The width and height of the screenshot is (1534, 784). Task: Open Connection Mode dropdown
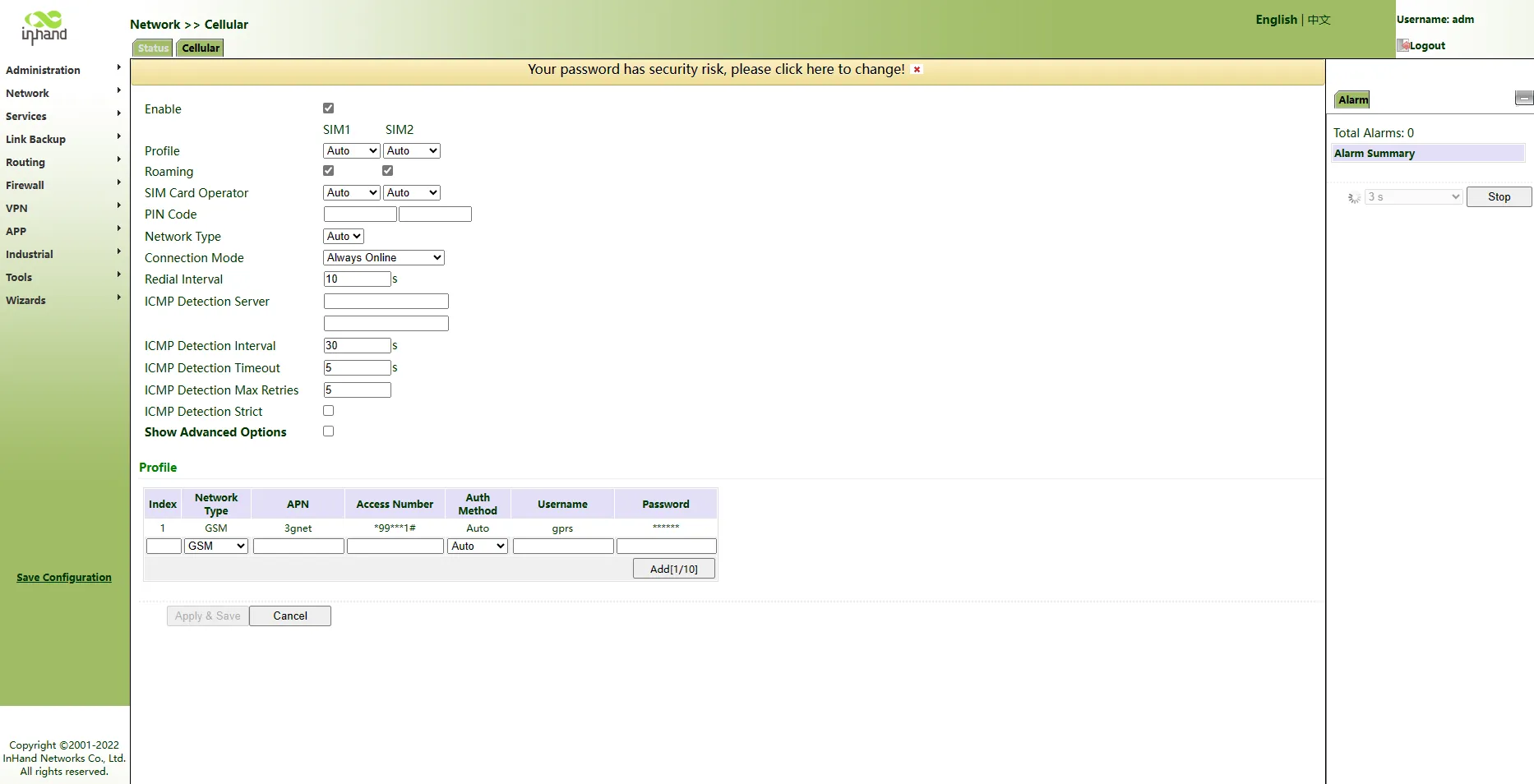pos(384,257)
